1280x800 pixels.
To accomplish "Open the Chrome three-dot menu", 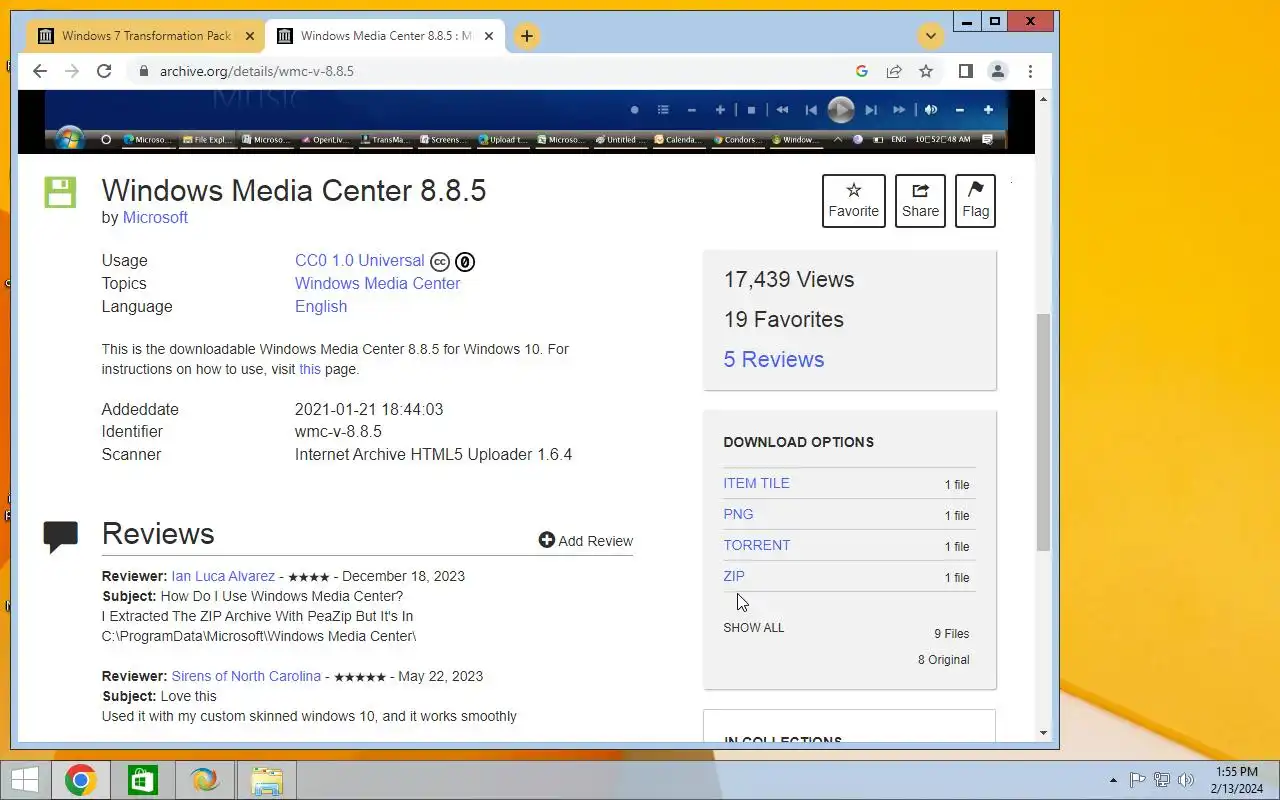I will pos(1030,71).
